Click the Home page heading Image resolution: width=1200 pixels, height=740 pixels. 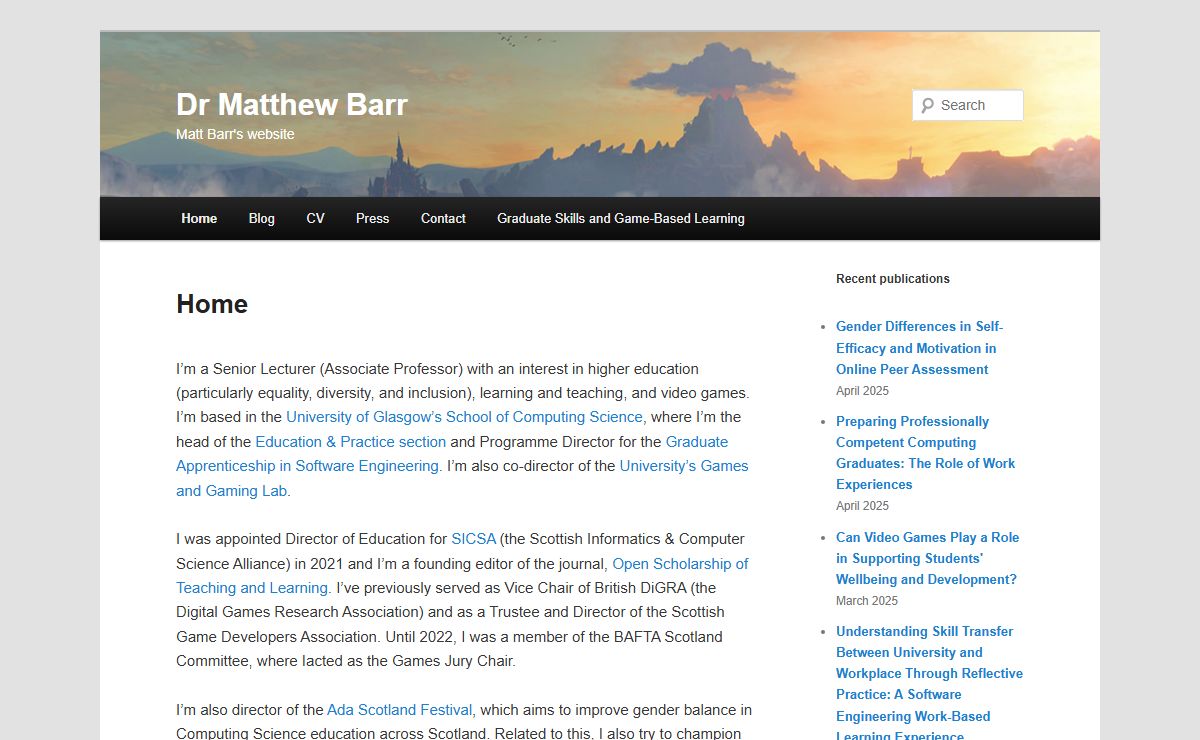point(212,304)
